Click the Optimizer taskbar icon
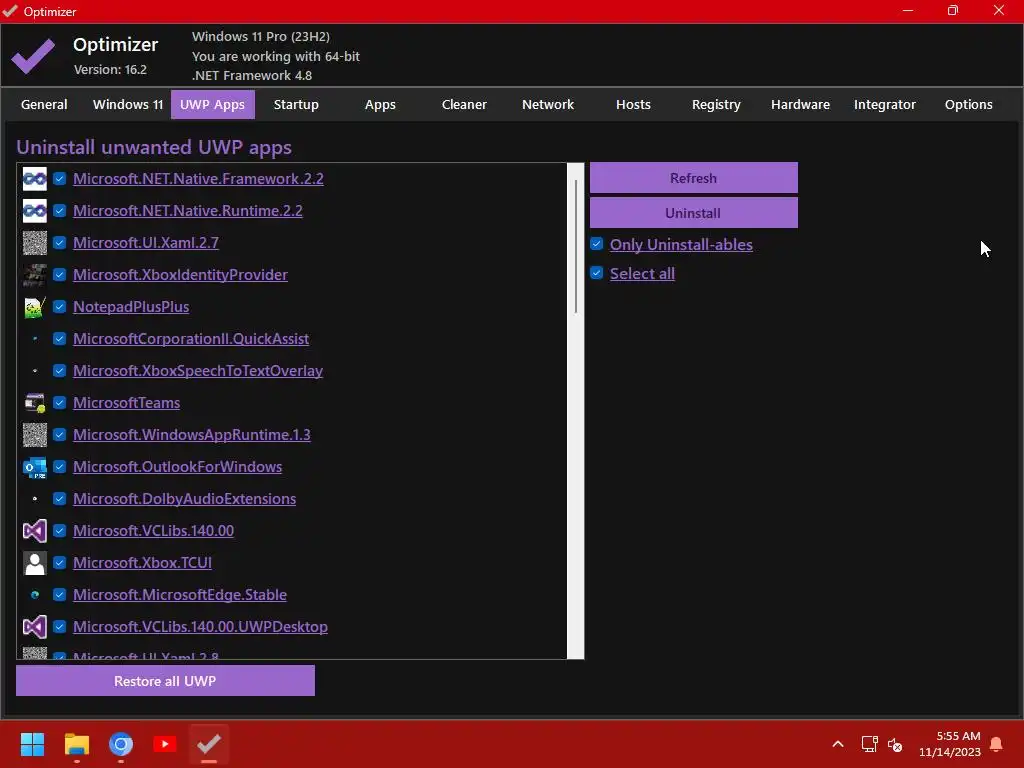Image resolution: width=1024 pixels, height=768 pixels. click(x=209, y=744)
